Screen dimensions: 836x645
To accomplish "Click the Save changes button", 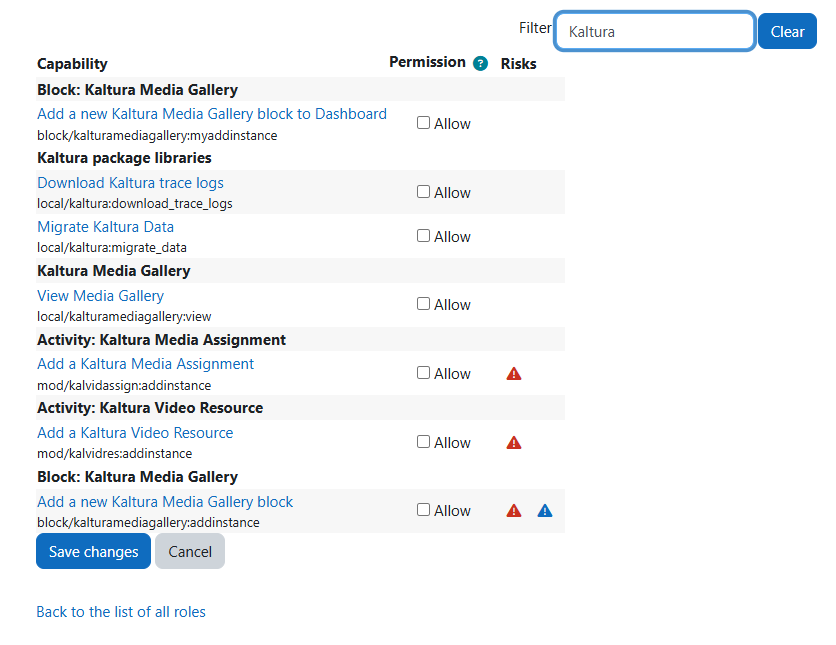I will 93,552.
